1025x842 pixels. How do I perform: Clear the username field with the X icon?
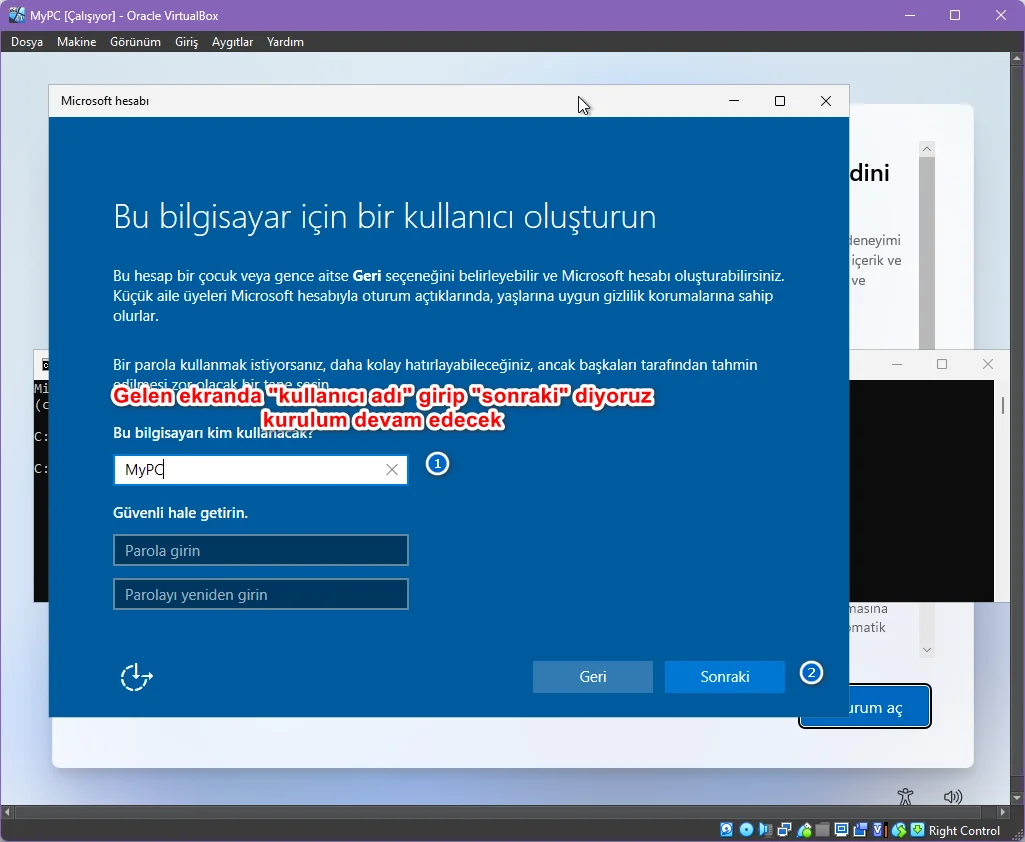(x=392, y=469)
